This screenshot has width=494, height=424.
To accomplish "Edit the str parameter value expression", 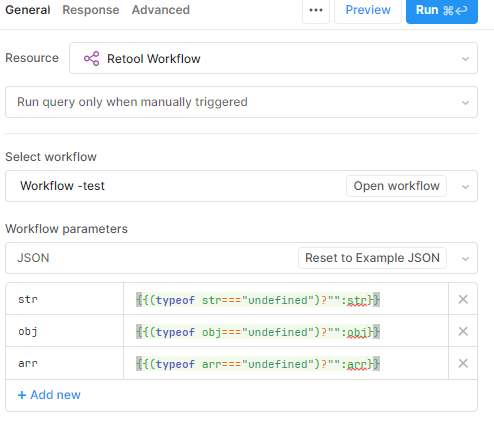I will 286,299.
